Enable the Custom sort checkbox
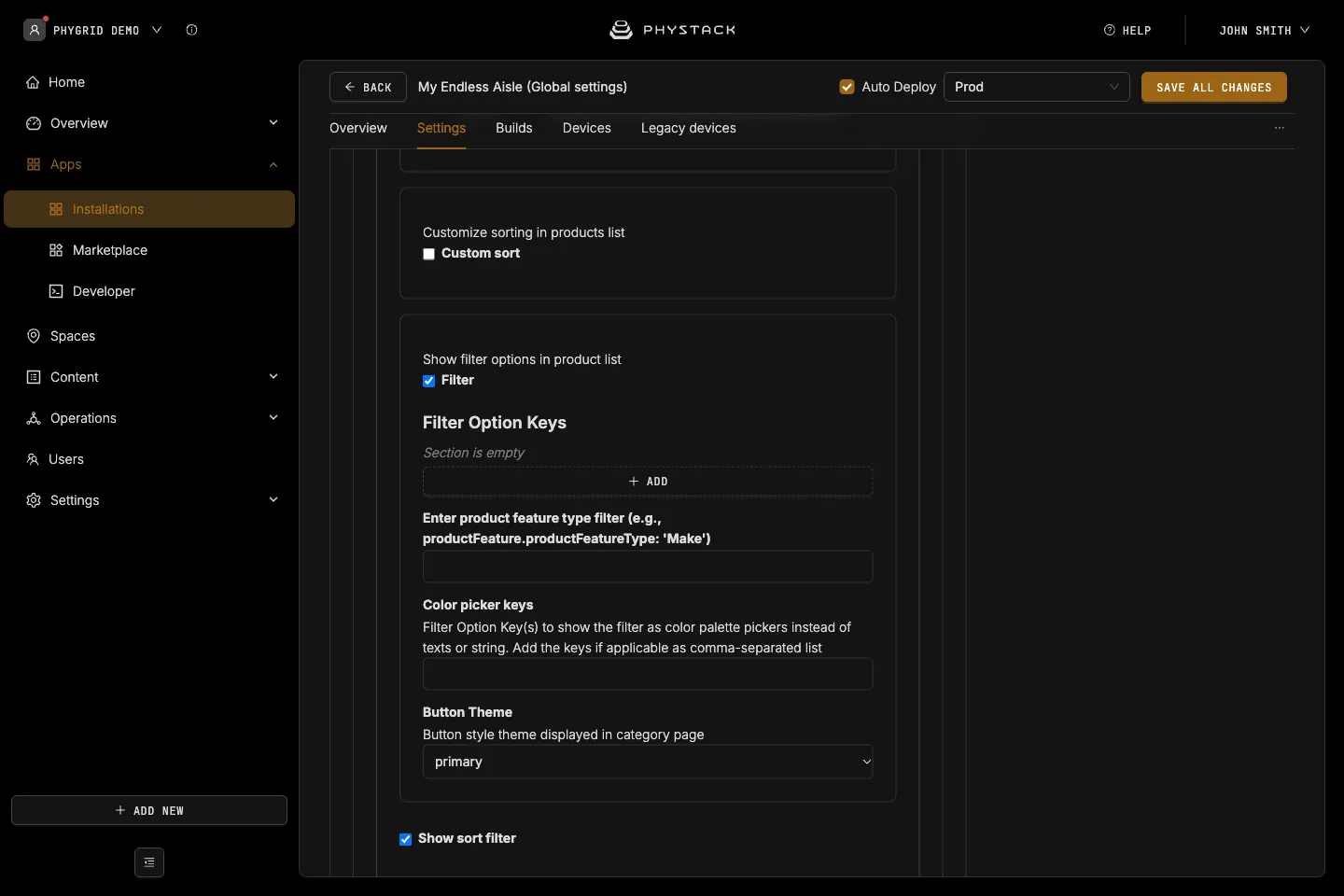The height and width of the screenshot is (896, 1344). coord(429,254)
